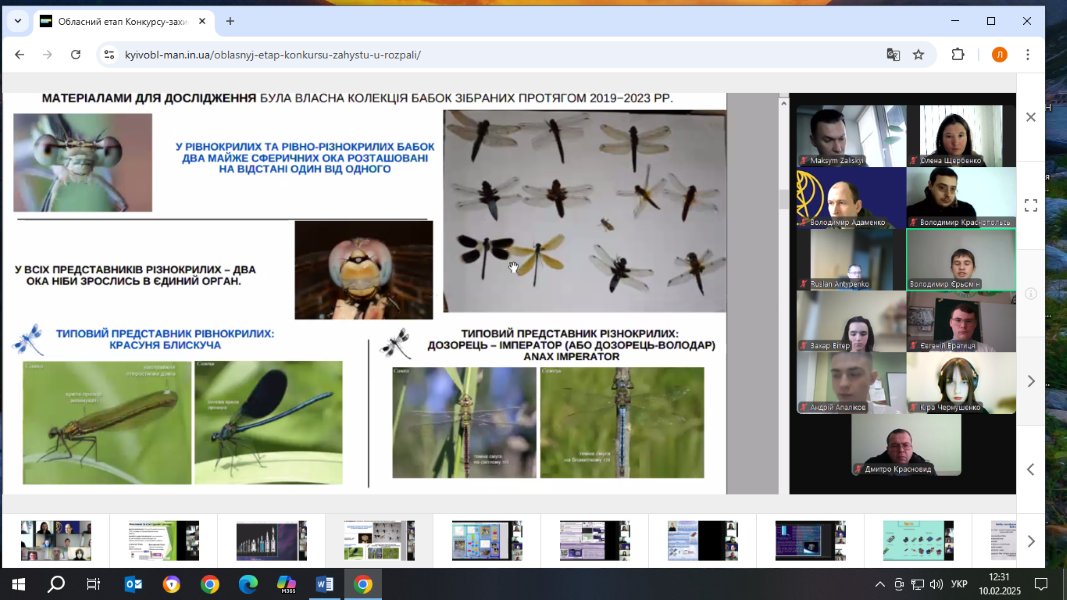Image resolution: width=1067 pixels, height=600 pixels.
Task: Go to the next image using right arrow
Action: coord(1031,381)
